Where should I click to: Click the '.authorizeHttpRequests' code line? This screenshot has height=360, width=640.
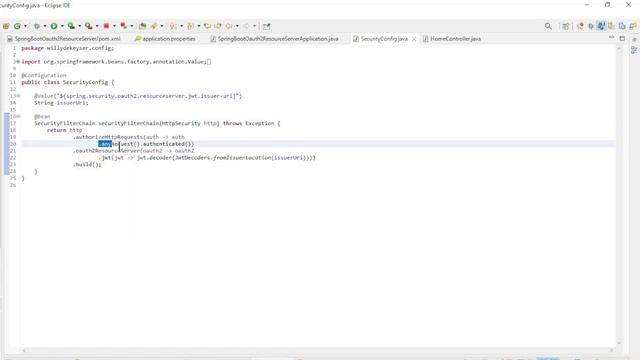tap(129, 137)
